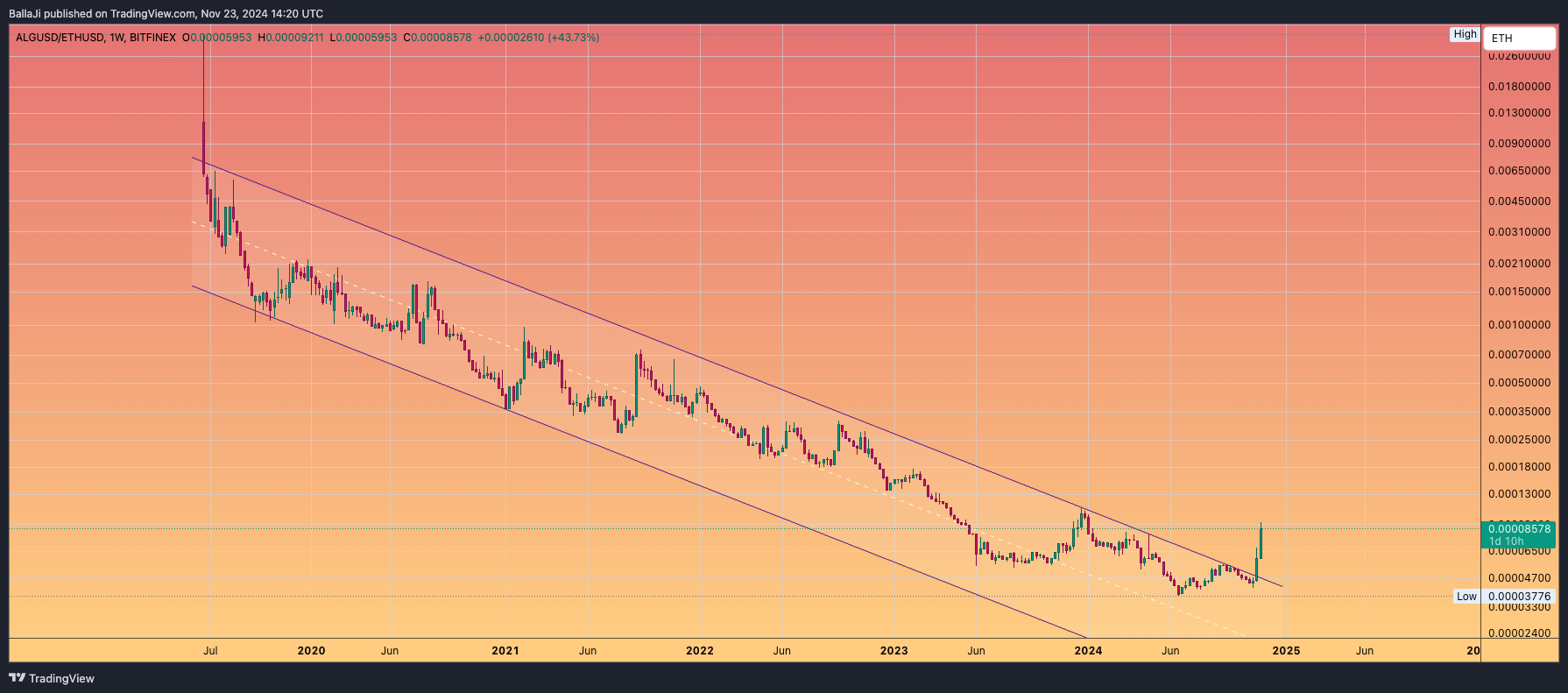This screenshot has width=1568, height=693.
Task: Click the current price tag 0.00008578
Action: click(1519, 528)
